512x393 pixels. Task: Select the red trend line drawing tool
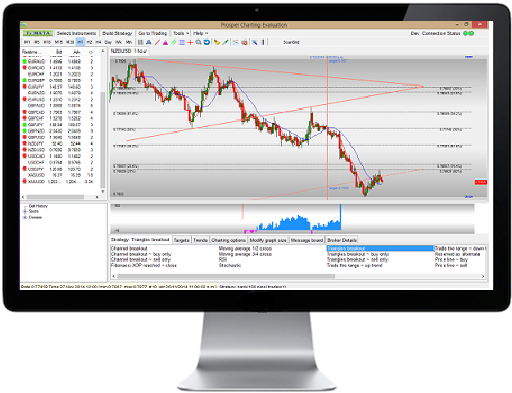tap(157, 42)
